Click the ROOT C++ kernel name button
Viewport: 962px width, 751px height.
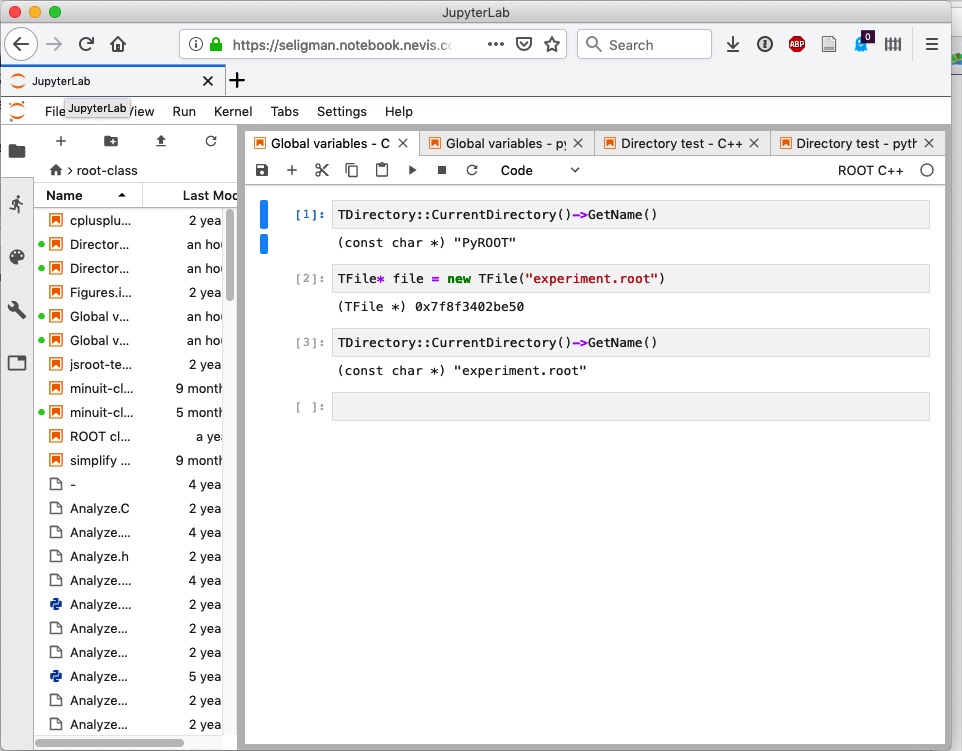[x=870, y=171]
